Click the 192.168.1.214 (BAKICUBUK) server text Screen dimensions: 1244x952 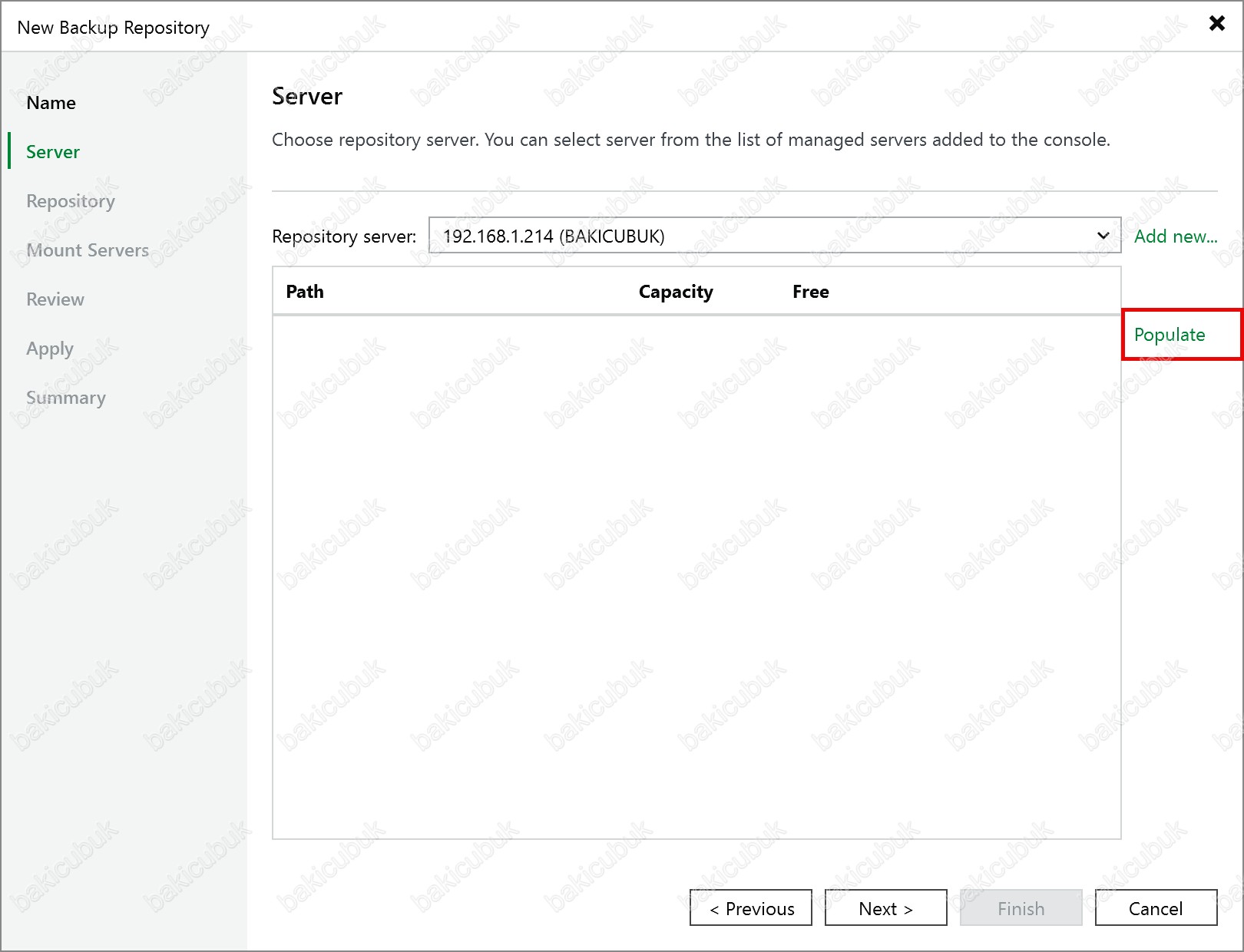(554, 236)
